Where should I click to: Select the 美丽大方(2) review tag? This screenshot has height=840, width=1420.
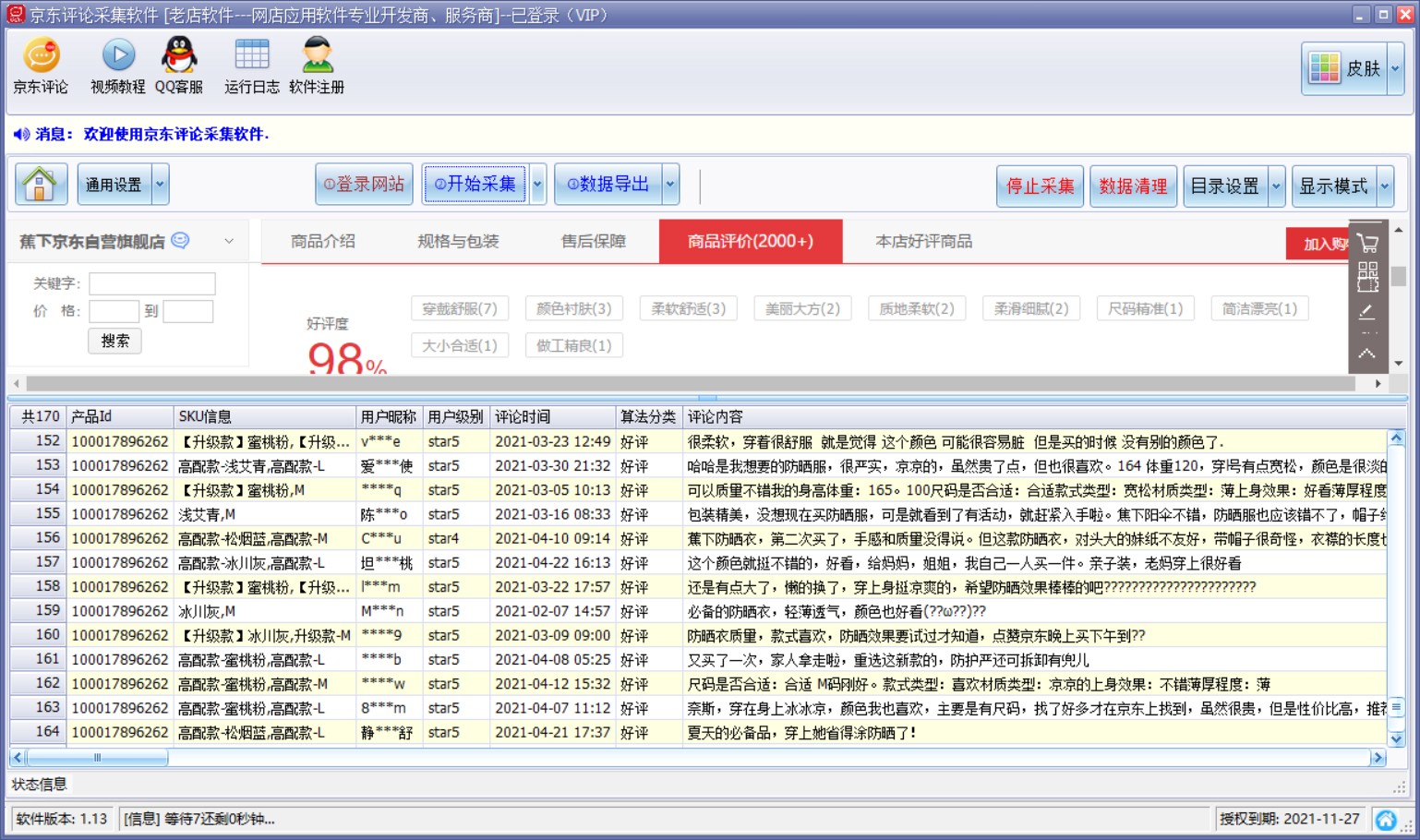click(803, 308)
